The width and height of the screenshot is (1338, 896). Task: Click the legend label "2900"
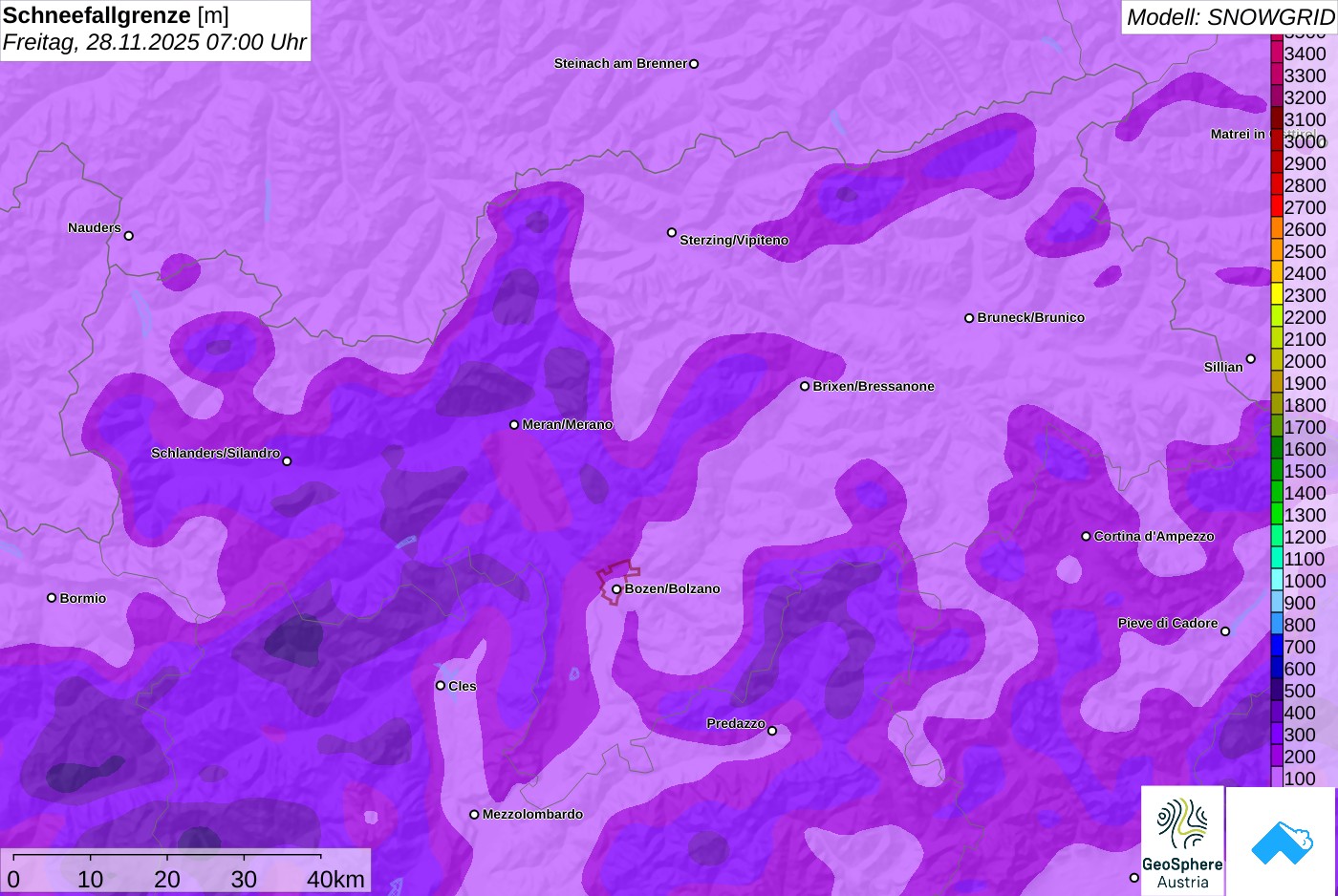(x=1305, y=163)
